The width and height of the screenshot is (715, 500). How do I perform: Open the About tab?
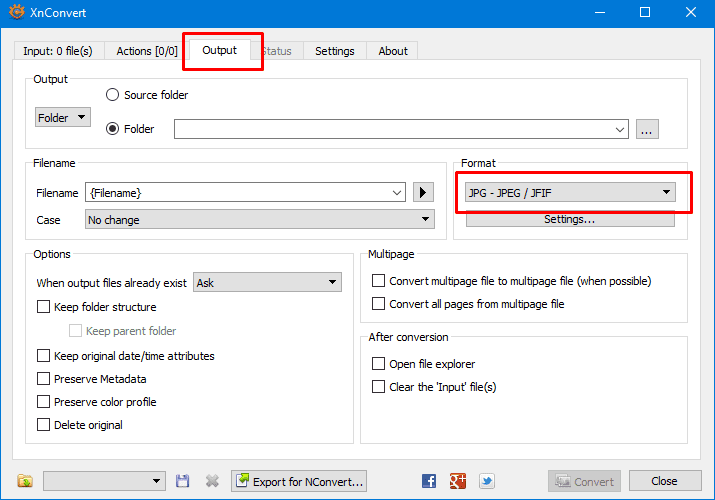pos(393,51)
